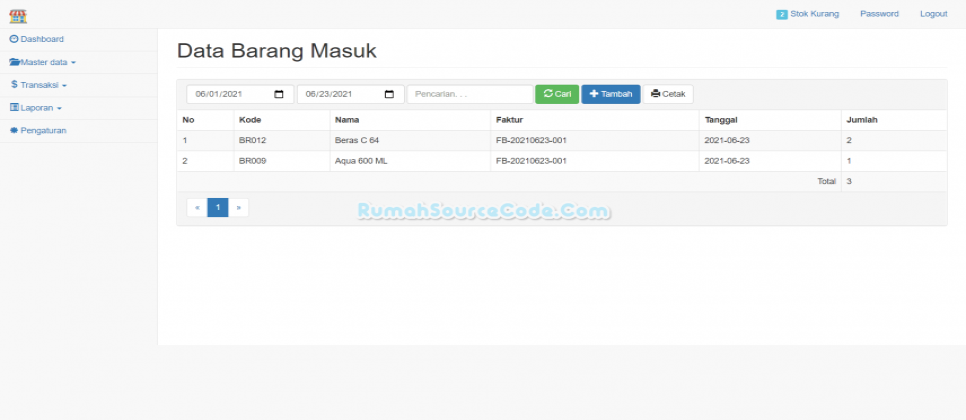
Task: Select the Beras C 64 name cell
Action: 410,140
